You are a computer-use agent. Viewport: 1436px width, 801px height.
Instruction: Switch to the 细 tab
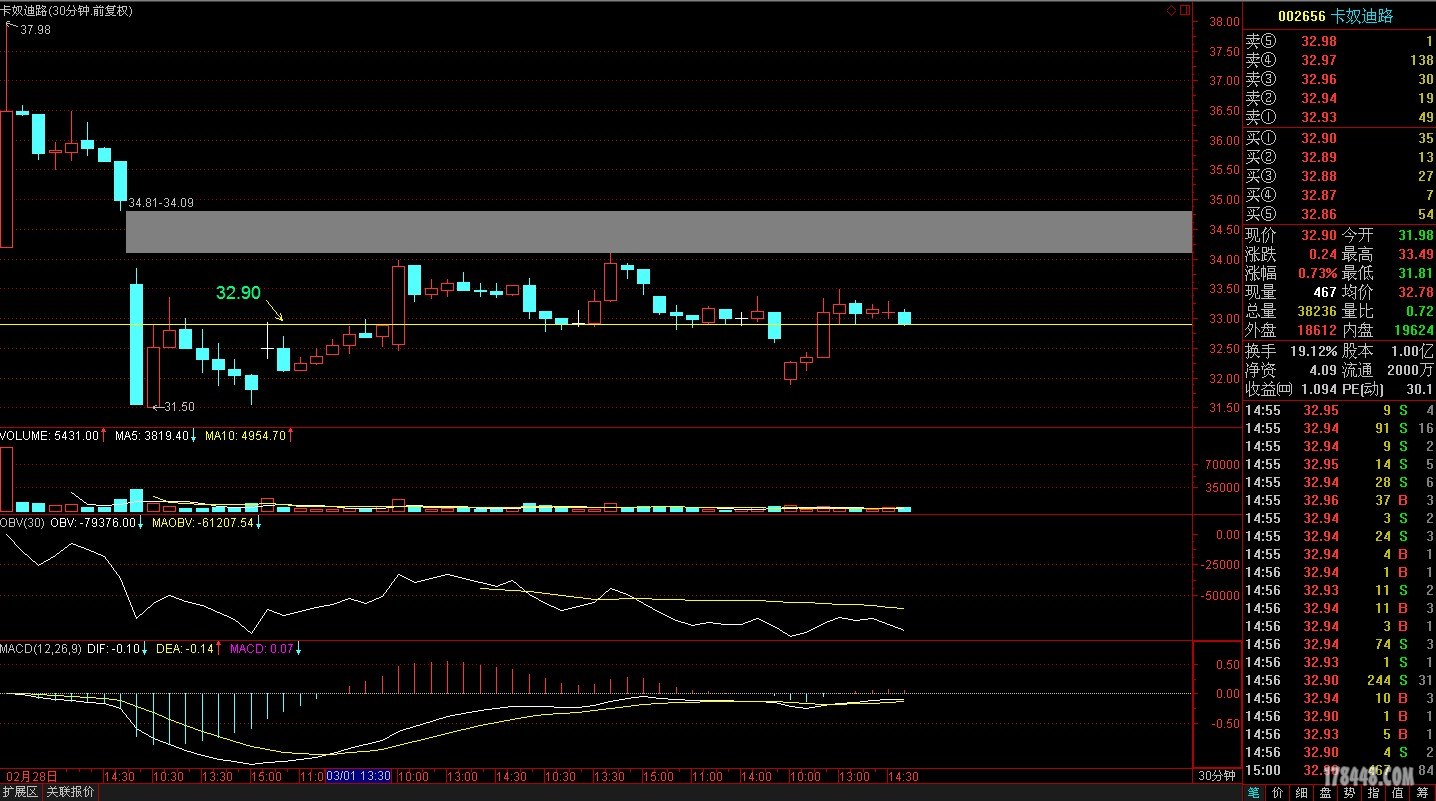[1301, 792]
